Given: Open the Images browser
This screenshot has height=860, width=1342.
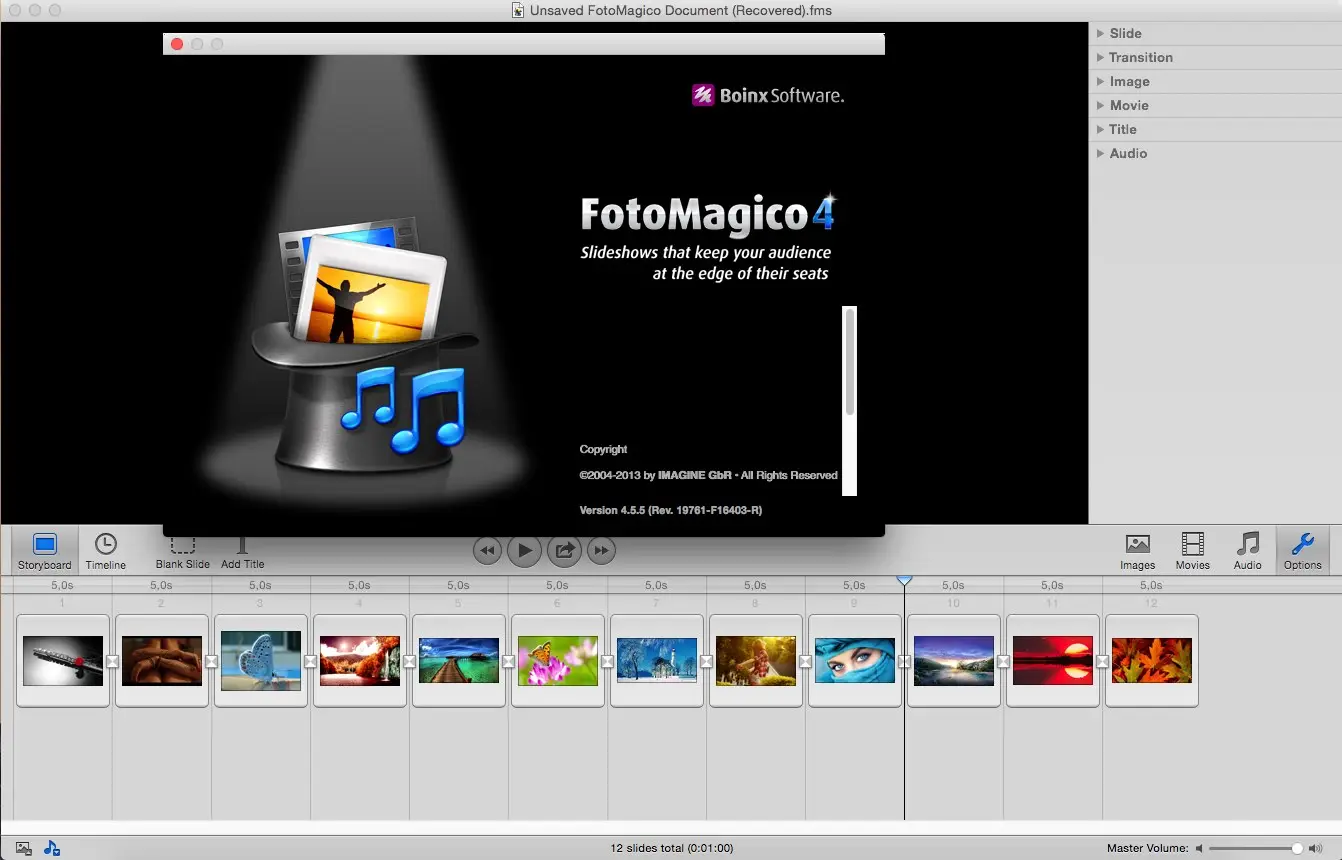Looking at the screenshot, I should click(1137, 551).
